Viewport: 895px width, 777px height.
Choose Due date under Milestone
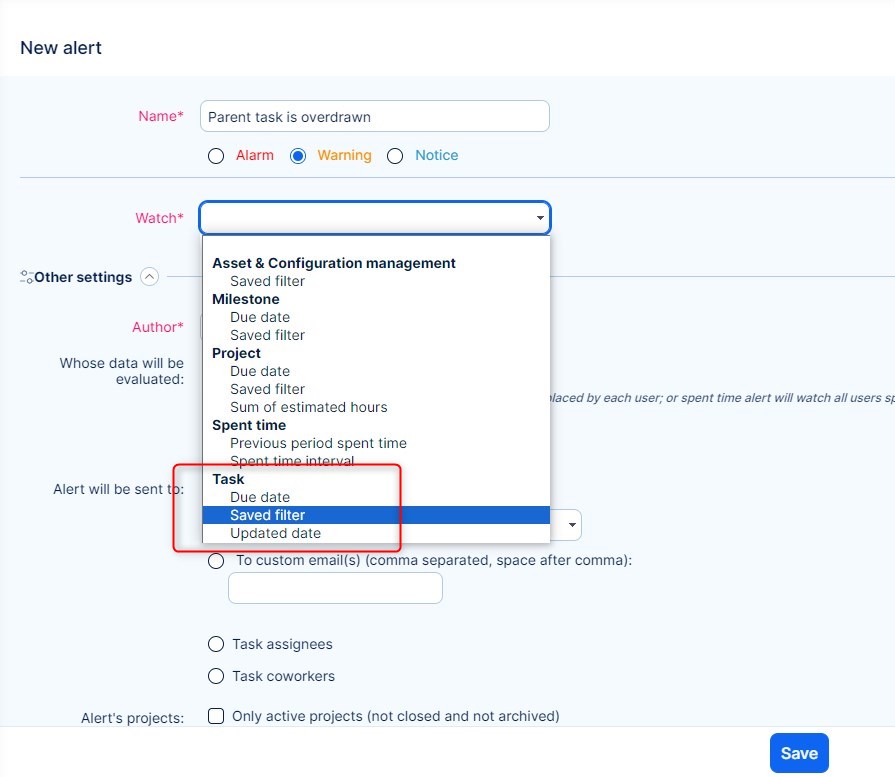tap(260, 317)
